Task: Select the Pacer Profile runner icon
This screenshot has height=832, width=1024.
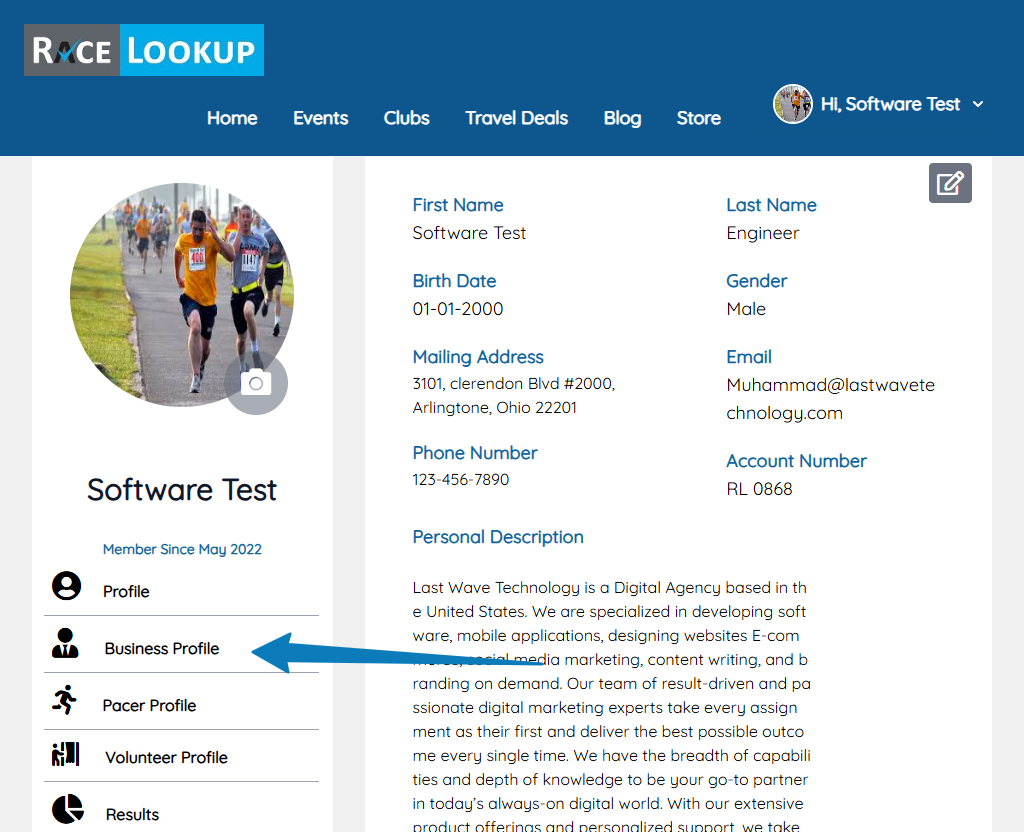Action: pos(64,701)
